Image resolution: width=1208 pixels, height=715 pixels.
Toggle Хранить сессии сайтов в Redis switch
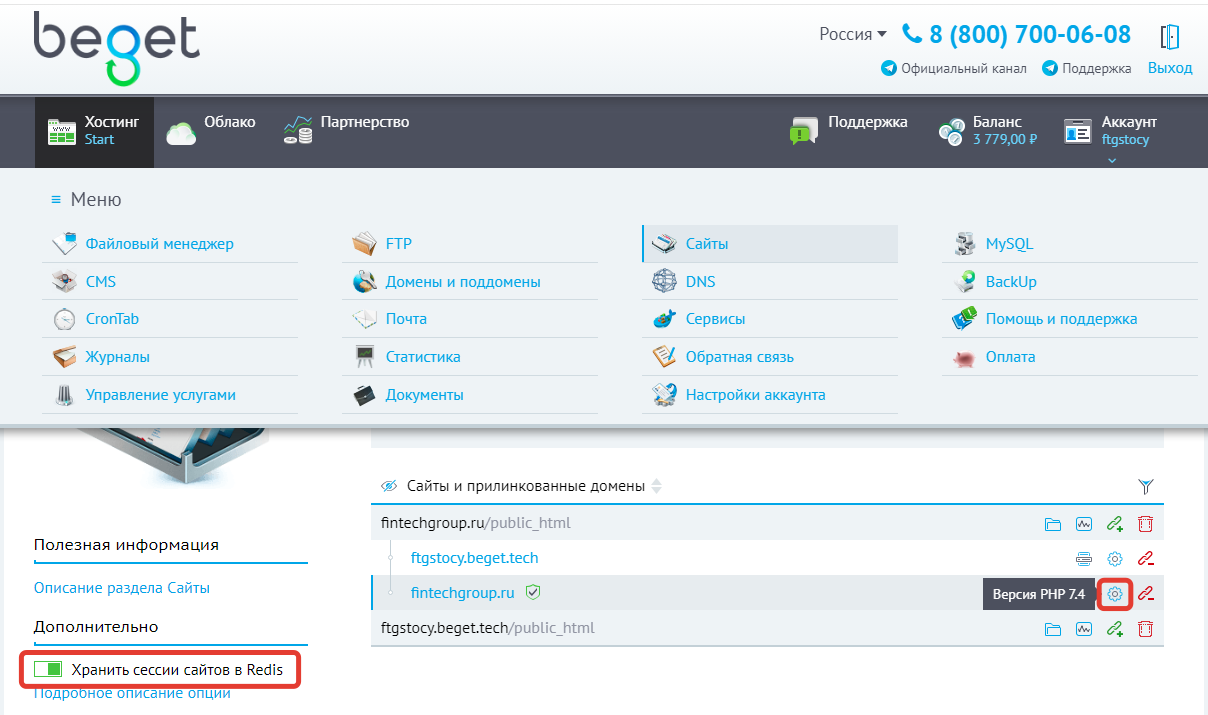48,669
